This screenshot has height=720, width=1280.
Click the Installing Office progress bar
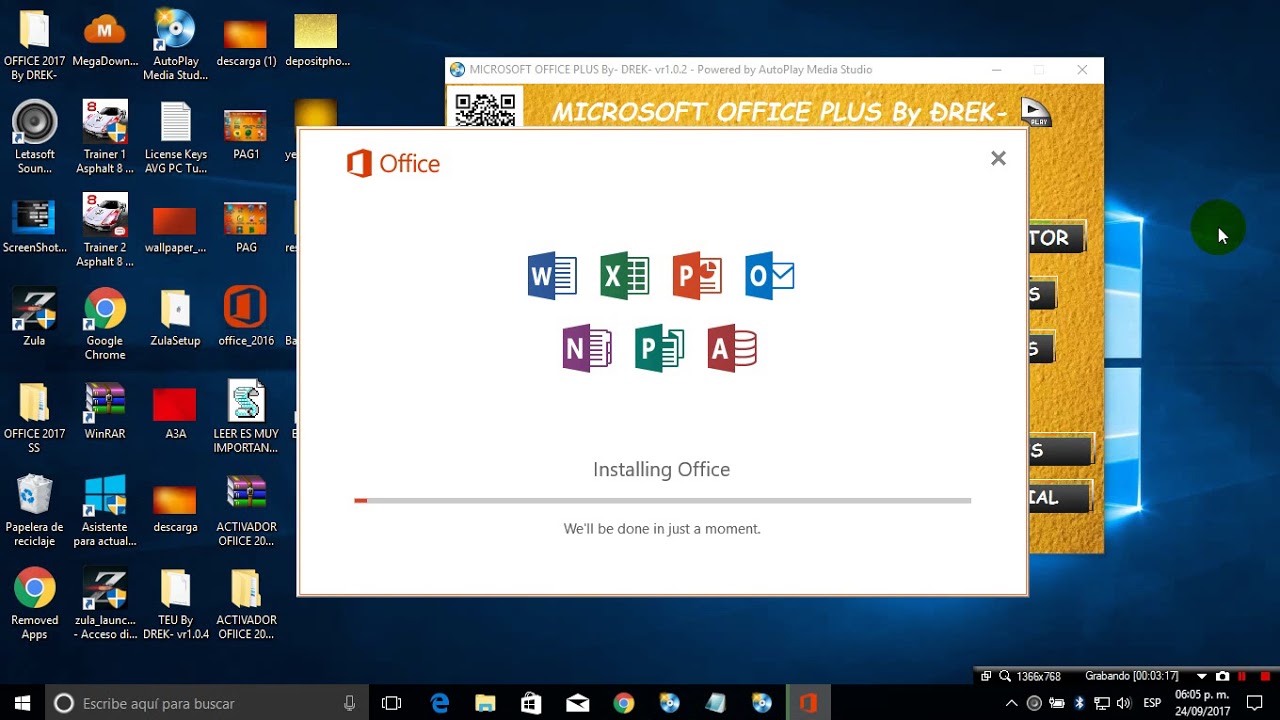point(662,500)
